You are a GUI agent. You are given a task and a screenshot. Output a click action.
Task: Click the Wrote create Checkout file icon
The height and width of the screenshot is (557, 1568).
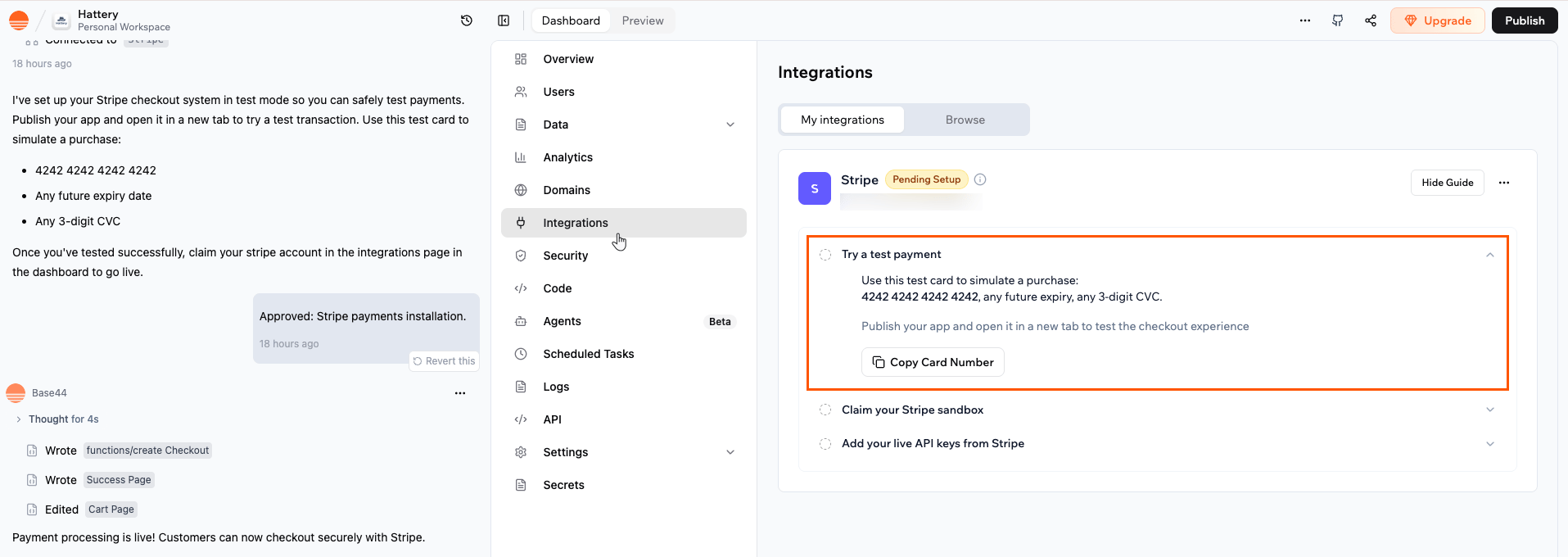pyautogui.click(x=32, y=451)
